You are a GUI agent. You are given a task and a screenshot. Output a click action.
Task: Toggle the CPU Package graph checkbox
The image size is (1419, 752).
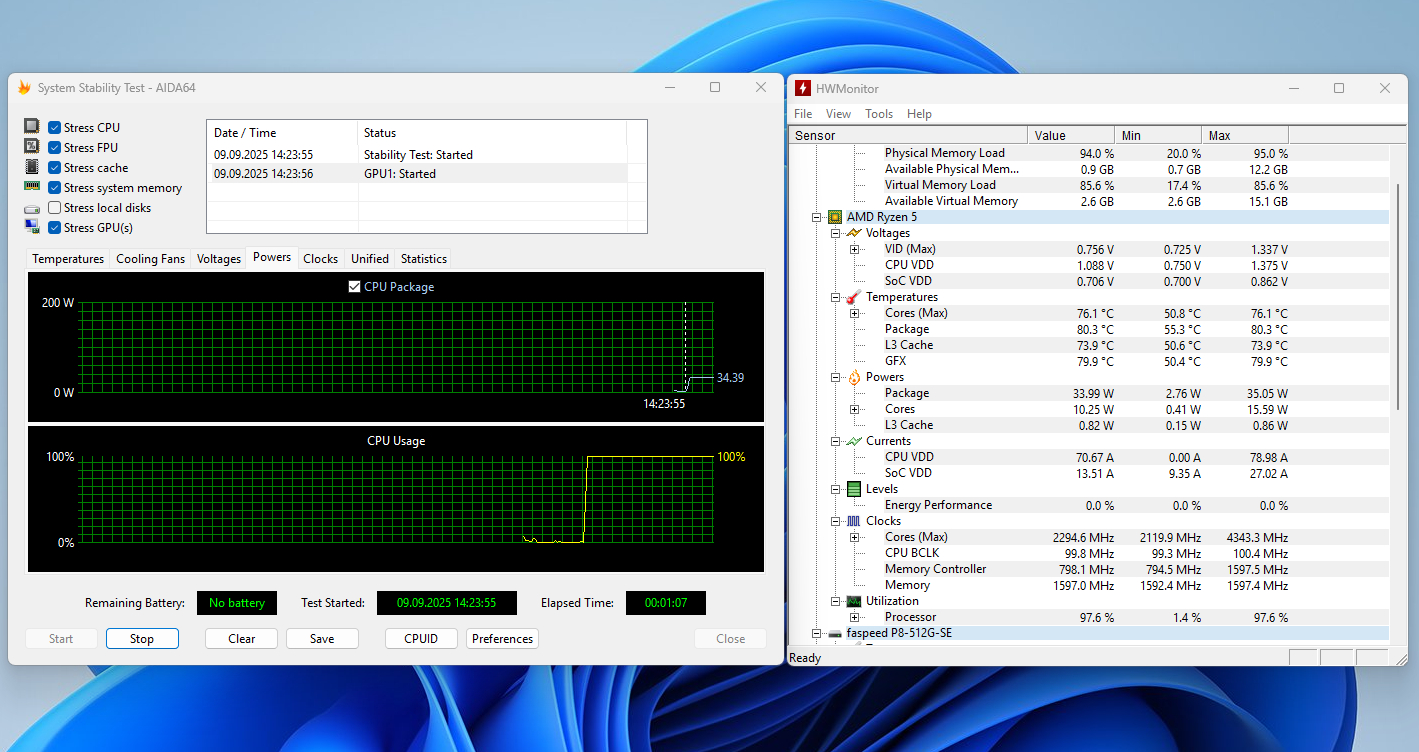(354, 287)
